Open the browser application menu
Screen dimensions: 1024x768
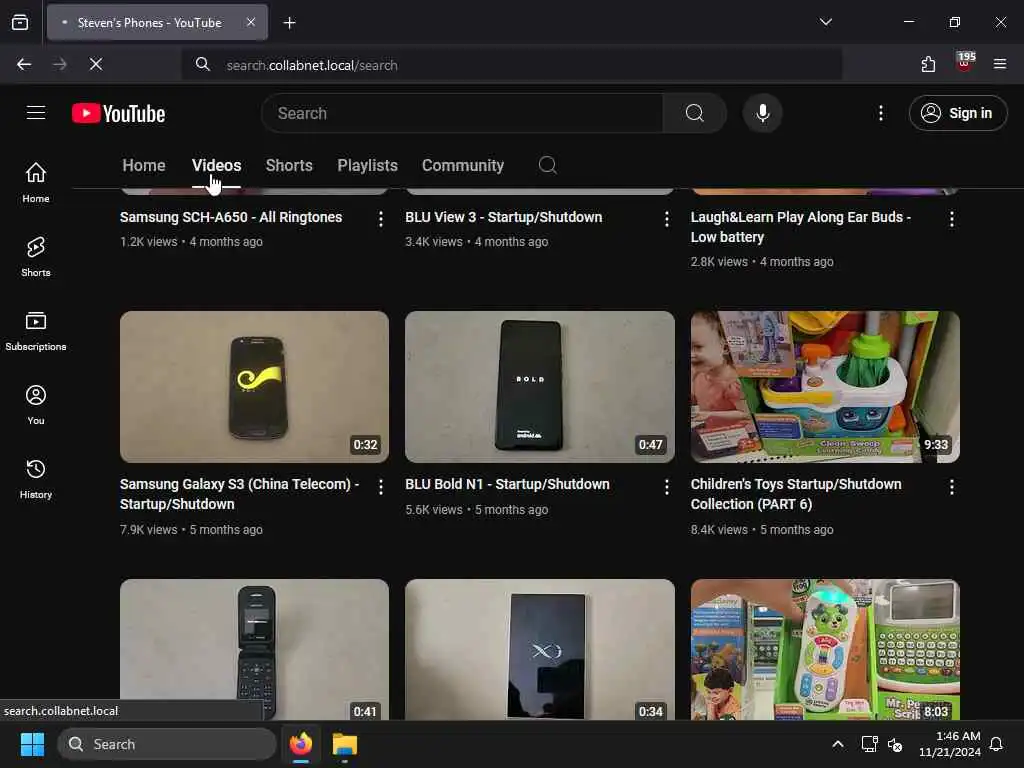point(1000,64)
